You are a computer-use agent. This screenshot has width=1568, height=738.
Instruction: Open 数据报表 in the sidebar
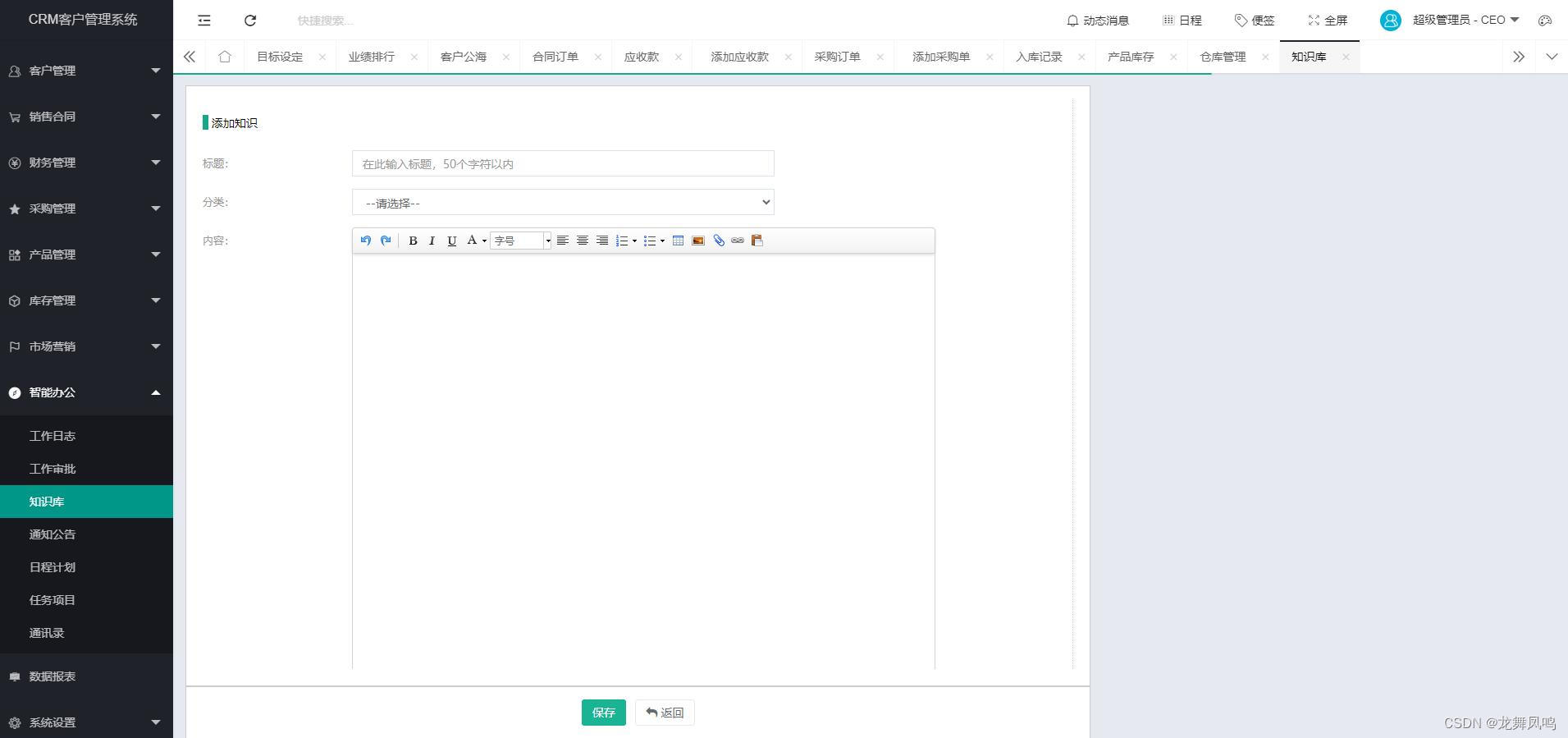(86, 676)
